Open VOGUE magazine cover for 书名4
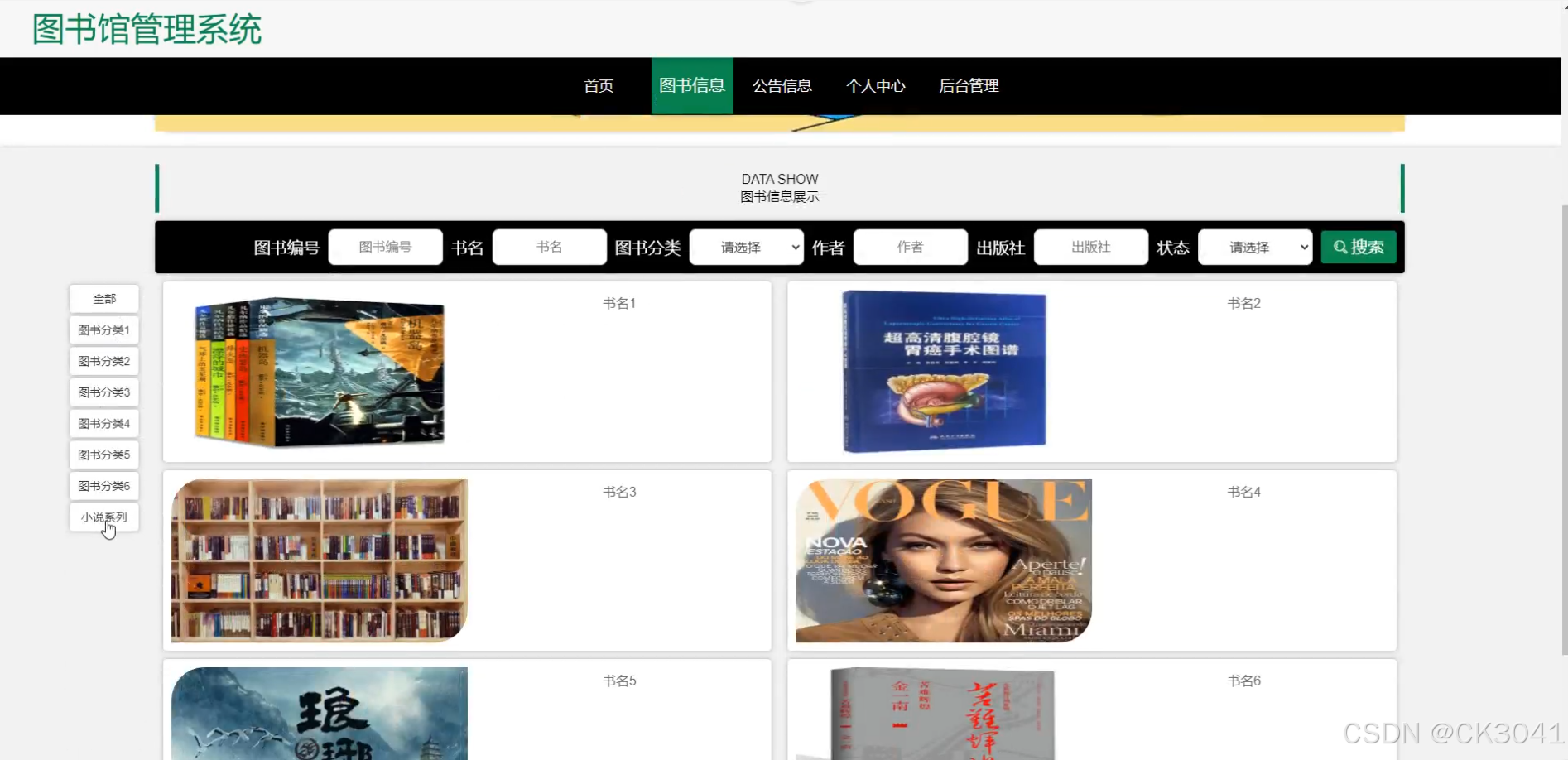Viewport: 1568px width, 760px height. point(944,560)
